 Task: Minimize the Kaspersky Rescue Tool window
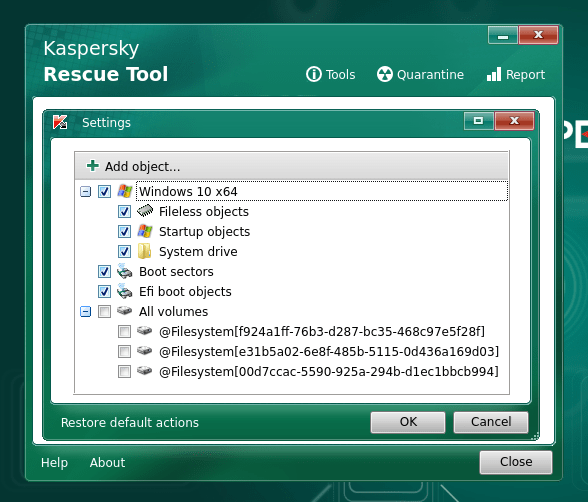[x=503, y=36]
